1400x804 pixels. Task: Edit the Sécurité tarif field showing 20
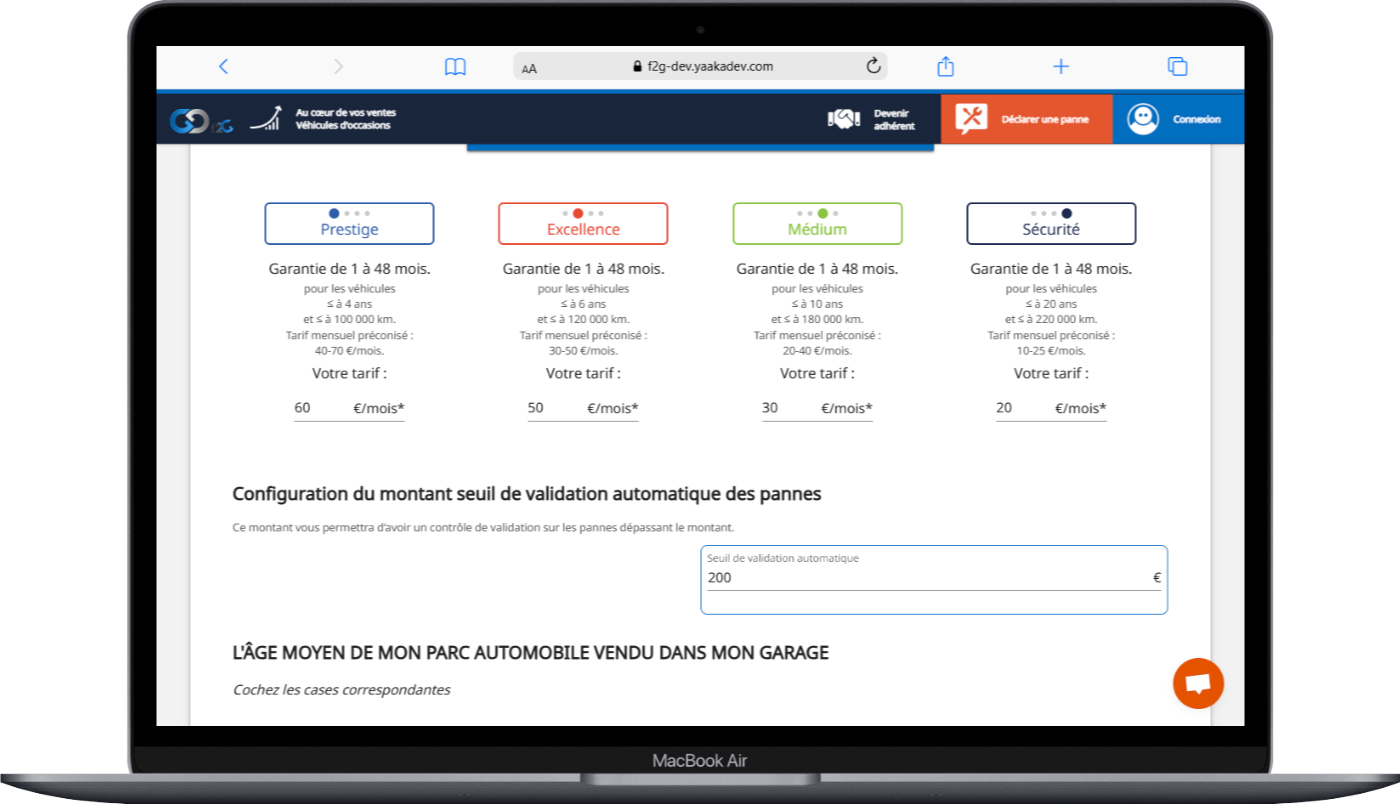(1022, 408)
